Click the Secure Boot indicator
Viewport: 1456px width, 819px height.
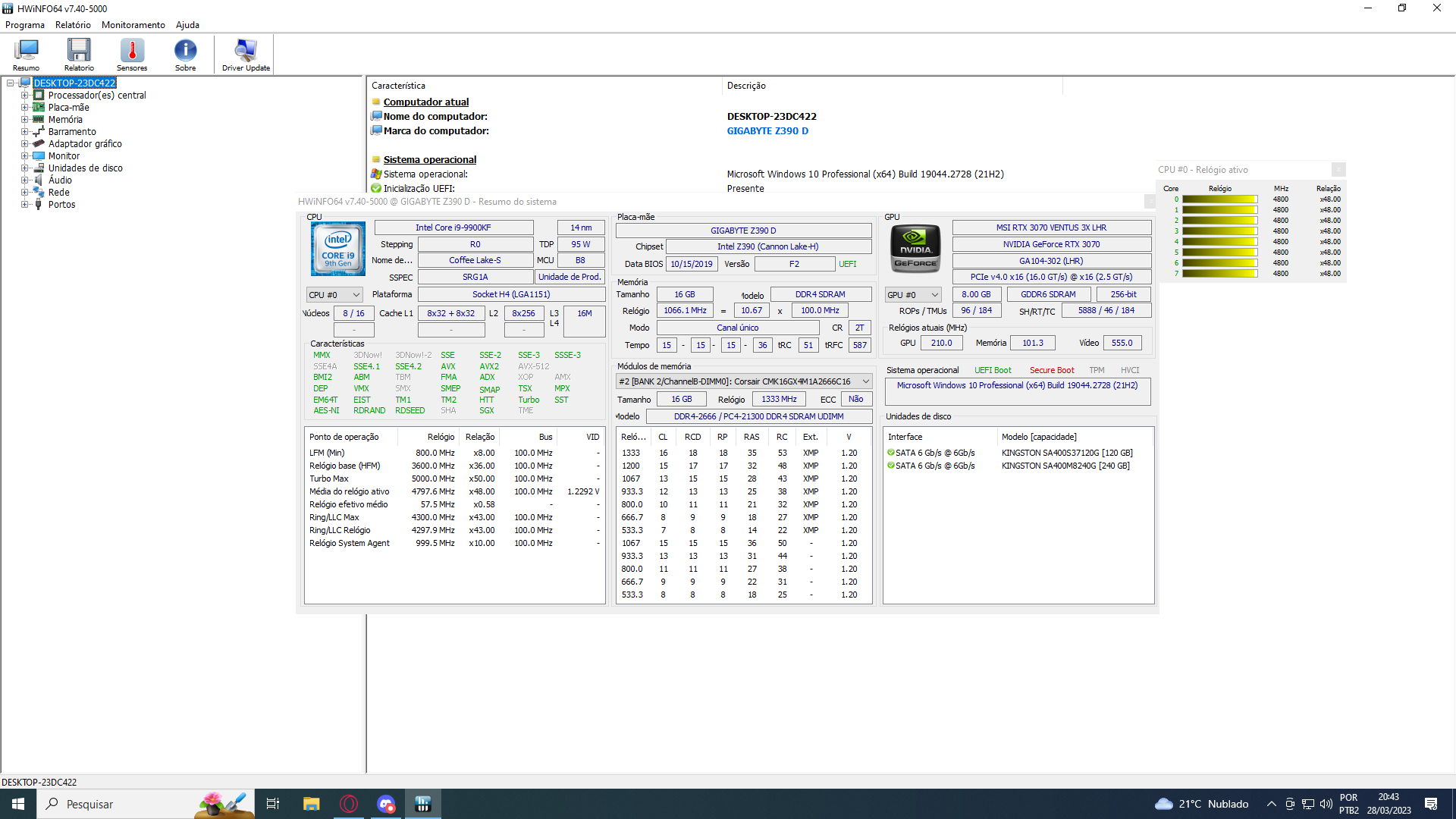pos(1052,371)
